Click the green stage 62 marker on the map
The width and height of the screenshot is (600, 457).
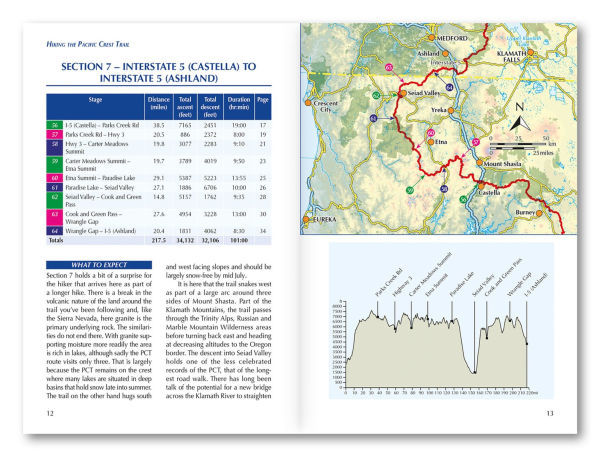(377, 95)
